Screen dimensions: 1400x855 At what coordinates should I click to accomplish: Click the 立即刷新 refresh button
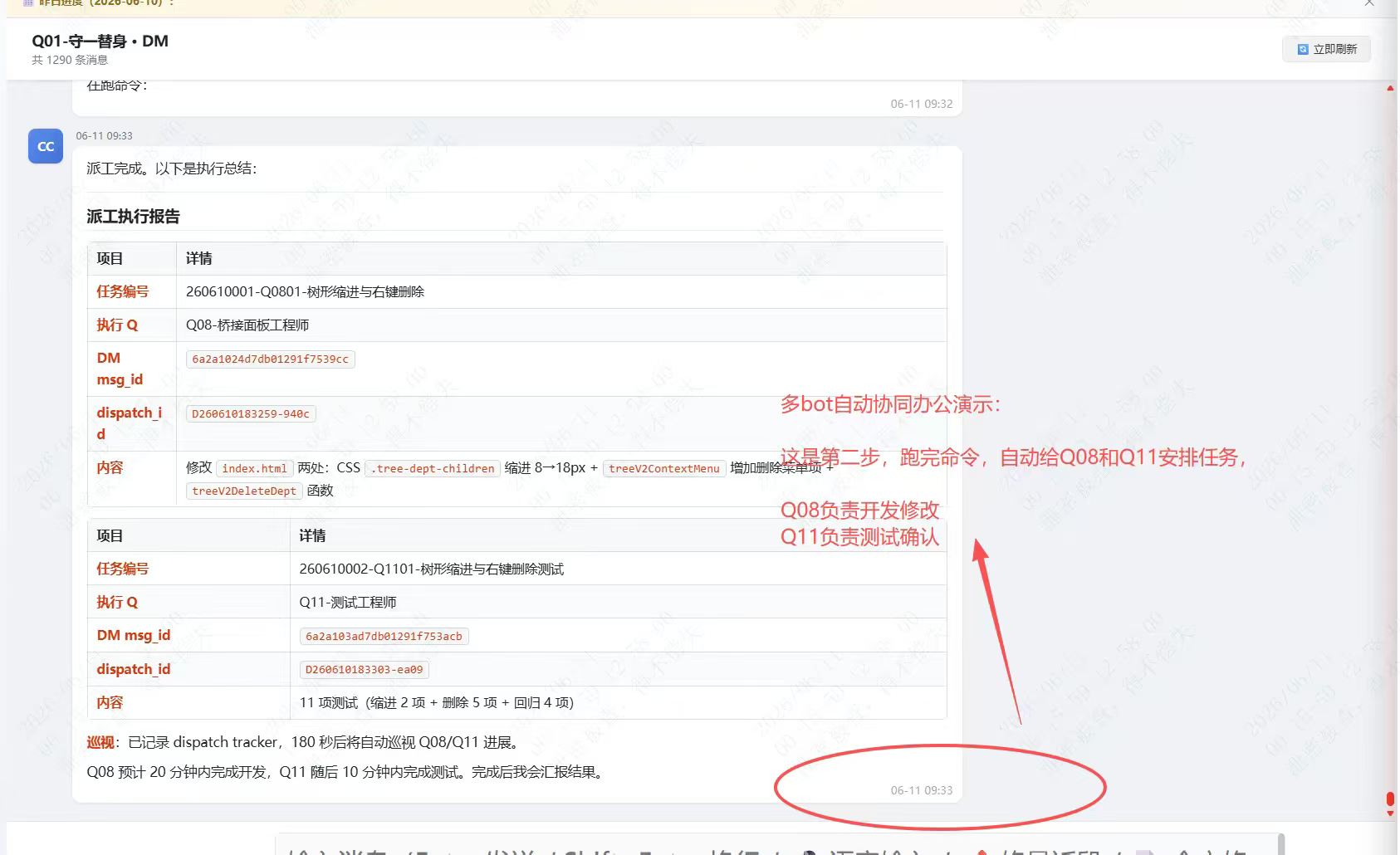1326,49
